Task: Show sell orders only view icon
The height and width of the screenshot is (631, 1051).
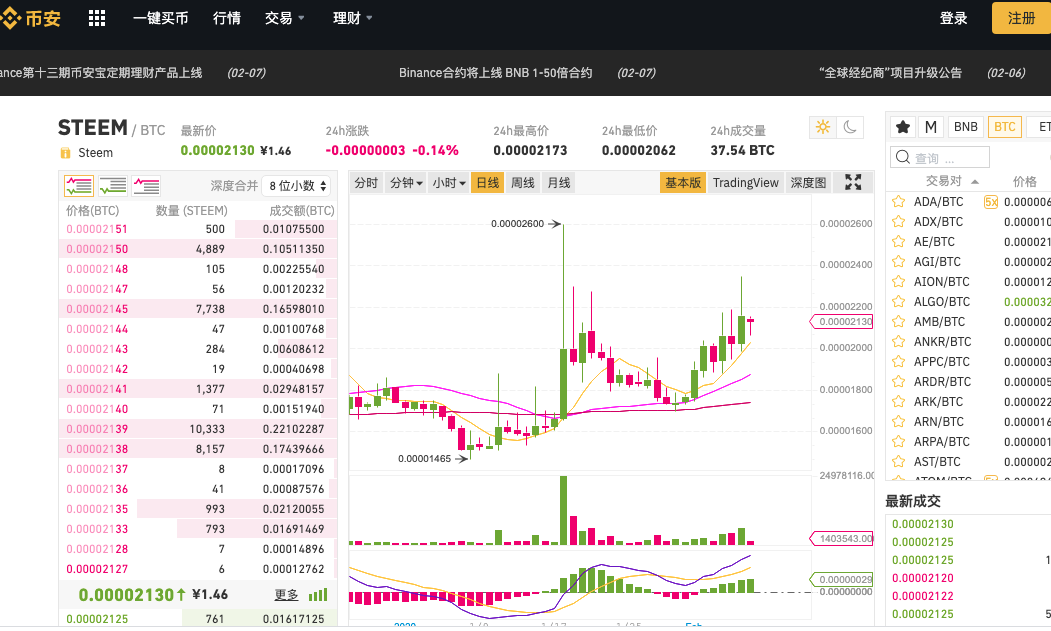Action: click(x=146, y=186)
